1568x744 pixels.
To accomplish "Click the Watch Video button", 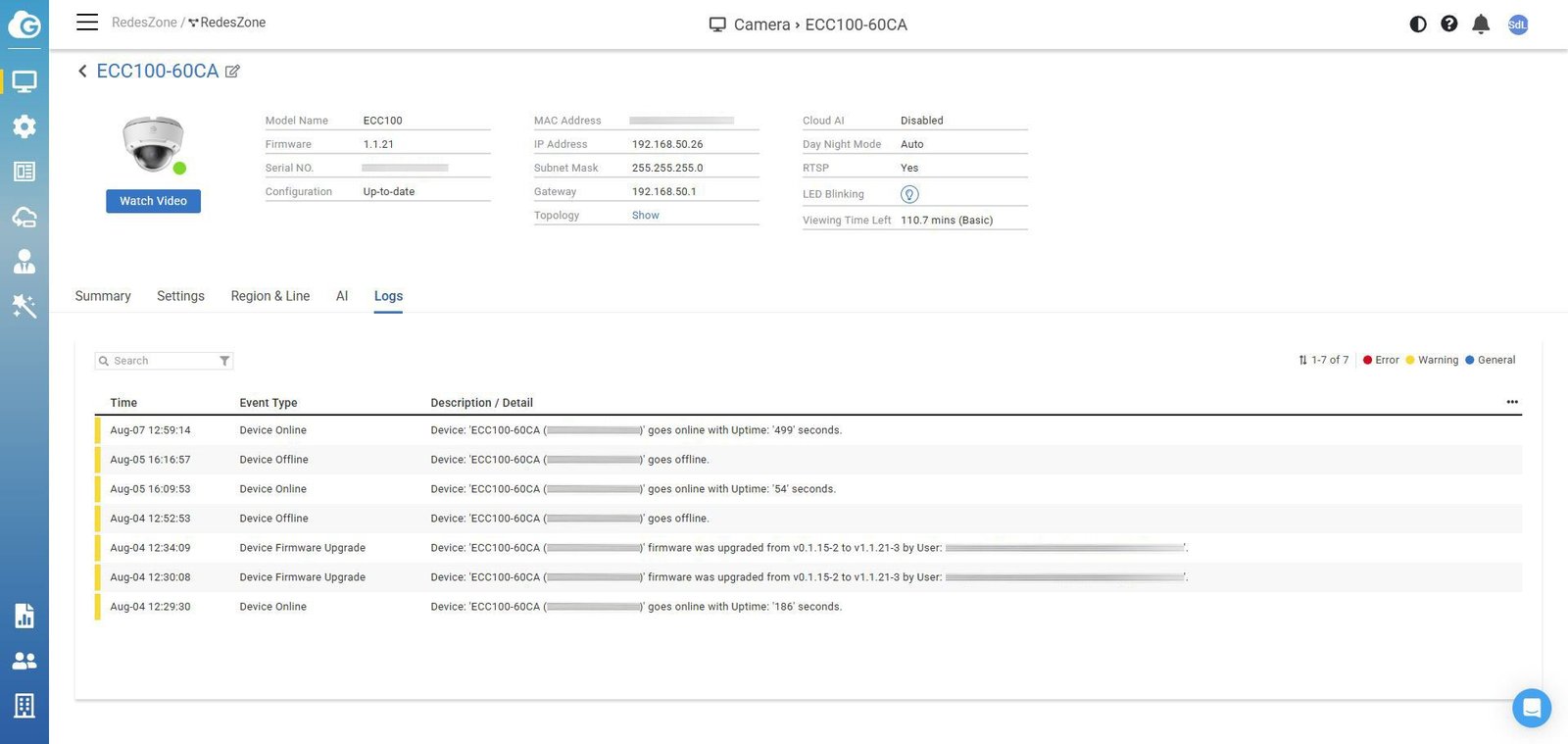I will point(153,201).
